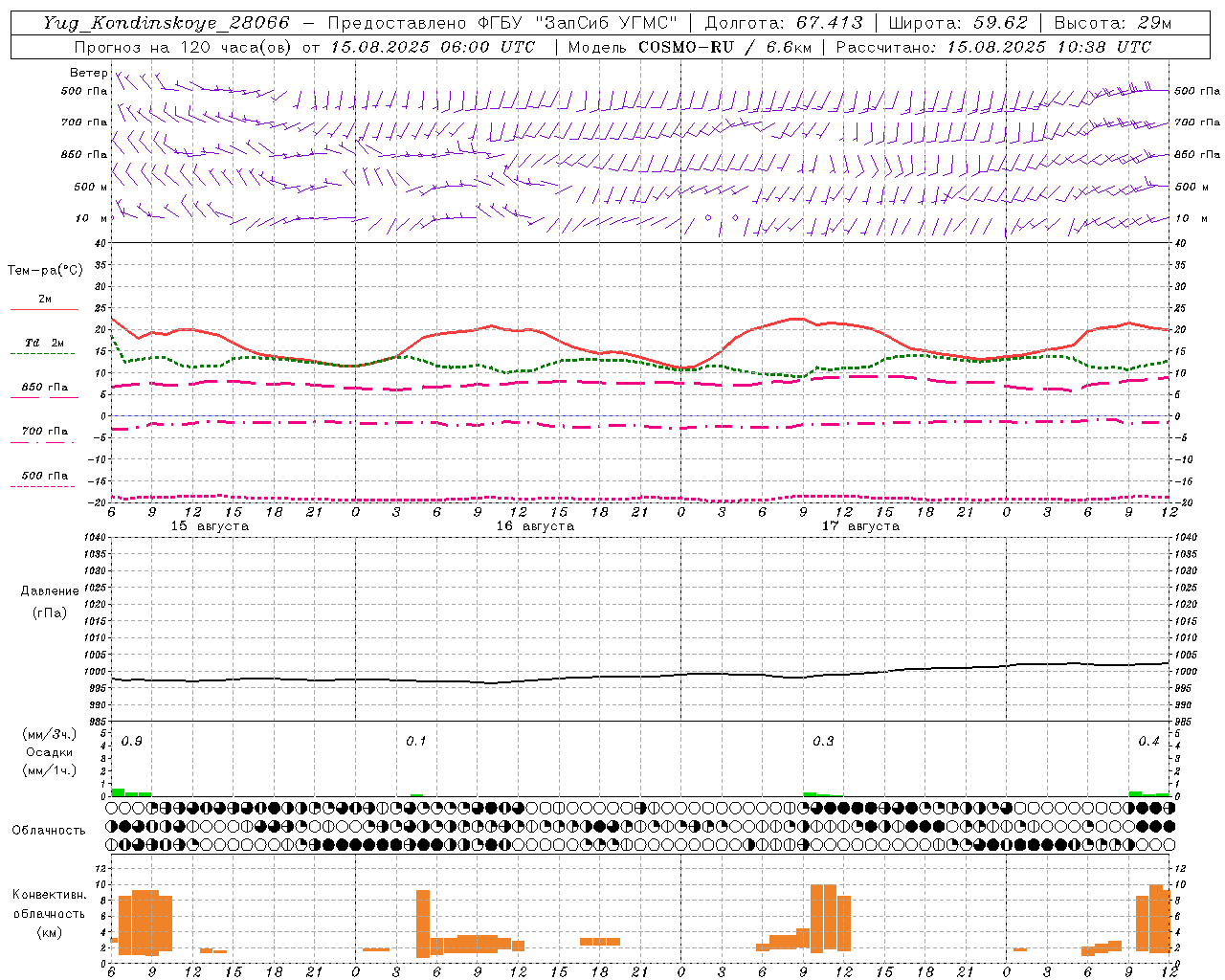
Task: Click the Широта: 59.62 header value
Action: click(958, 23)
